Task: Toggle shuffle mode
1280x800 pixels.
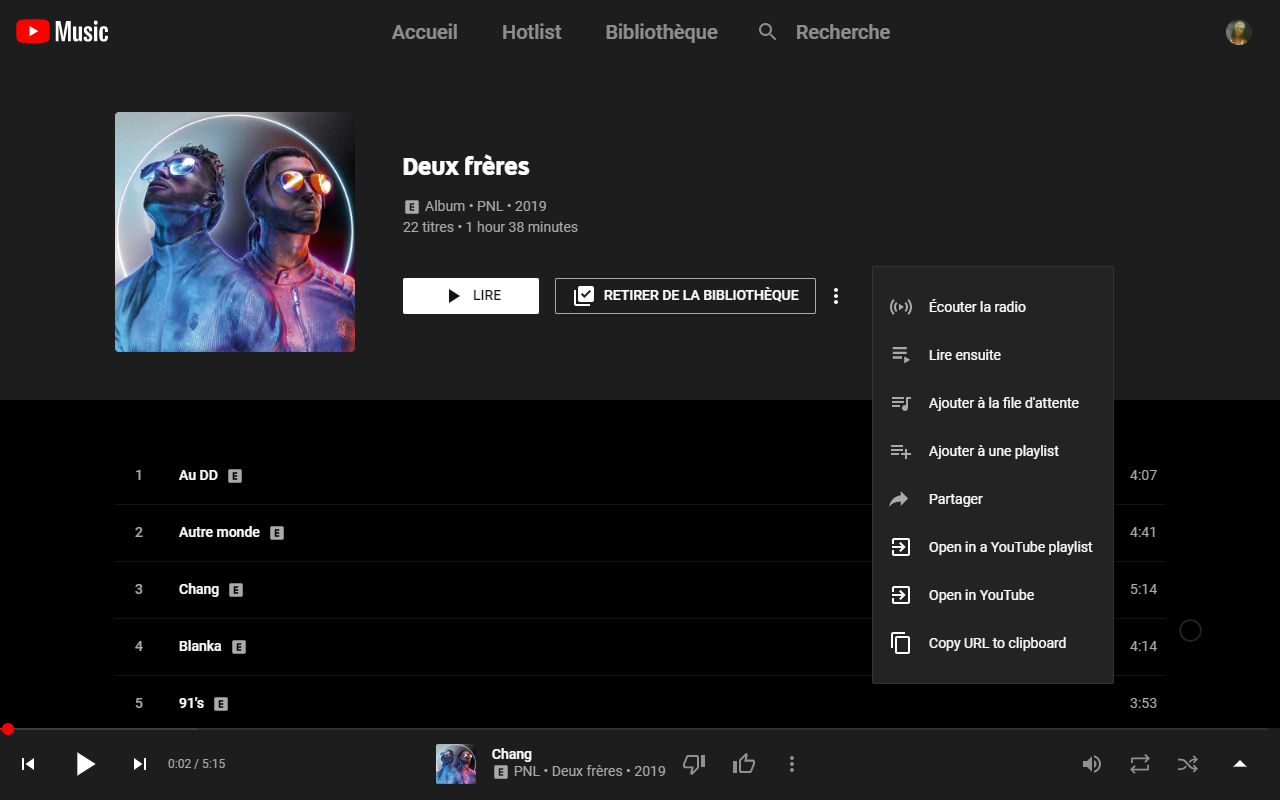Action: [x=1188, y=764]
